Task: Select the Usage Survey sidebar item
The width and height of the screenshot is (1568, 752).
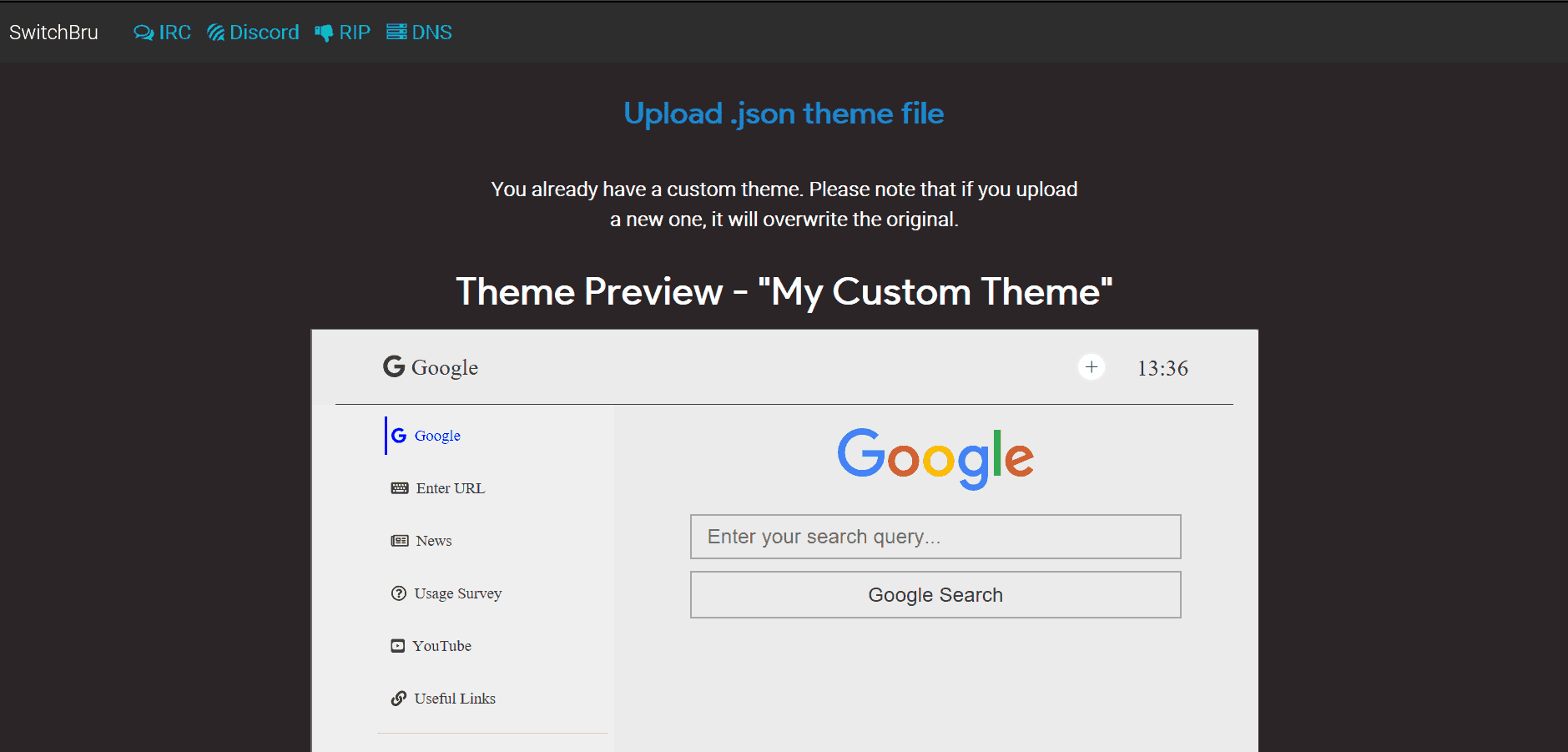Action: (458, 593)
